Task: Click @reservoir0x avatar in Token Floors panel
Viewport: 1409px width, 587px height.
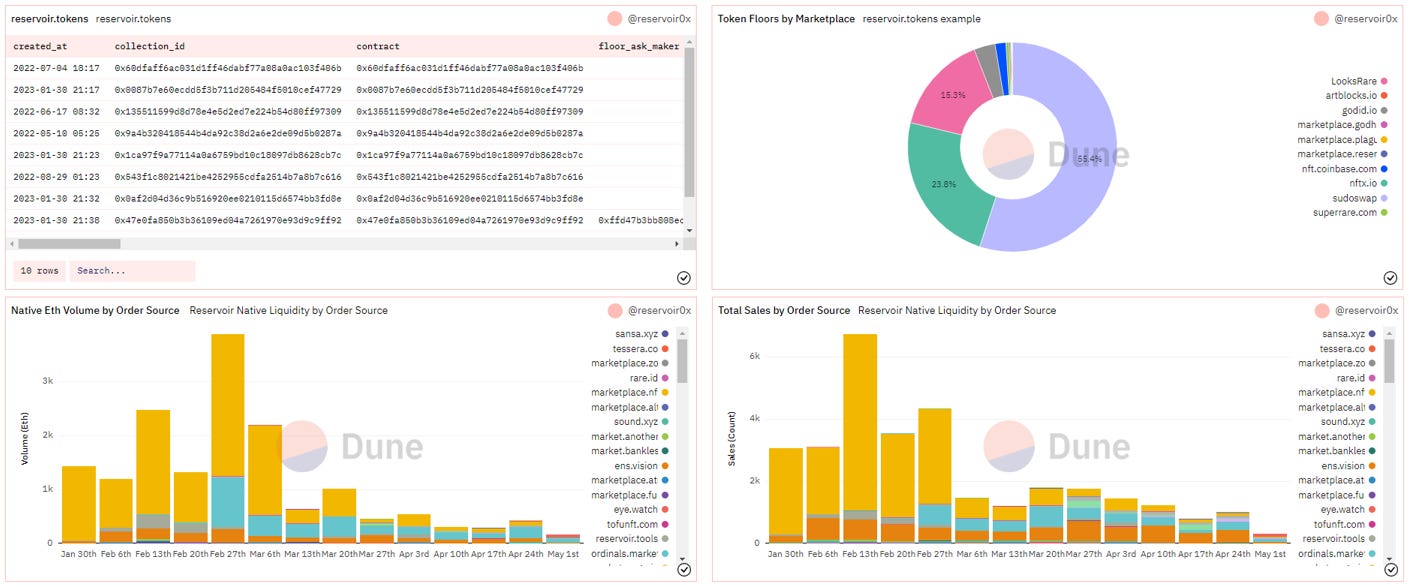Action: point(1321,18)
